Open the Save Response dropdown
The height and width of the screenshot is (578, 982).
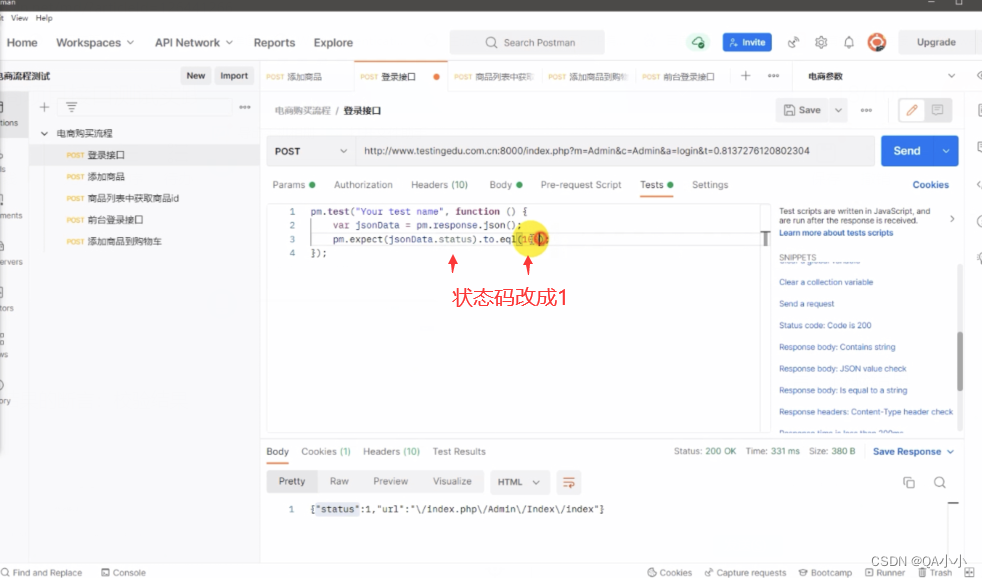pos(913,452)
